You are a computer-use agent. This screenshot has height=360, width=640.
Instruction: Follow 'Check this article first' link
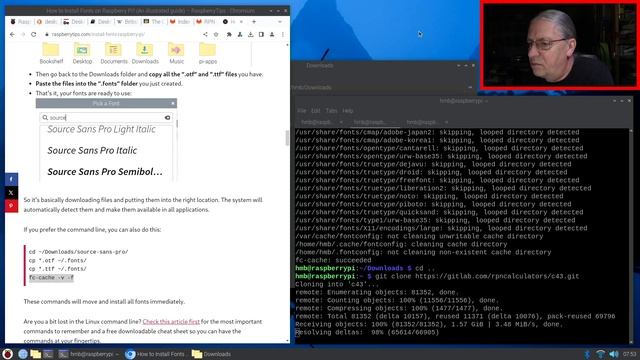(x=171, y=322)
